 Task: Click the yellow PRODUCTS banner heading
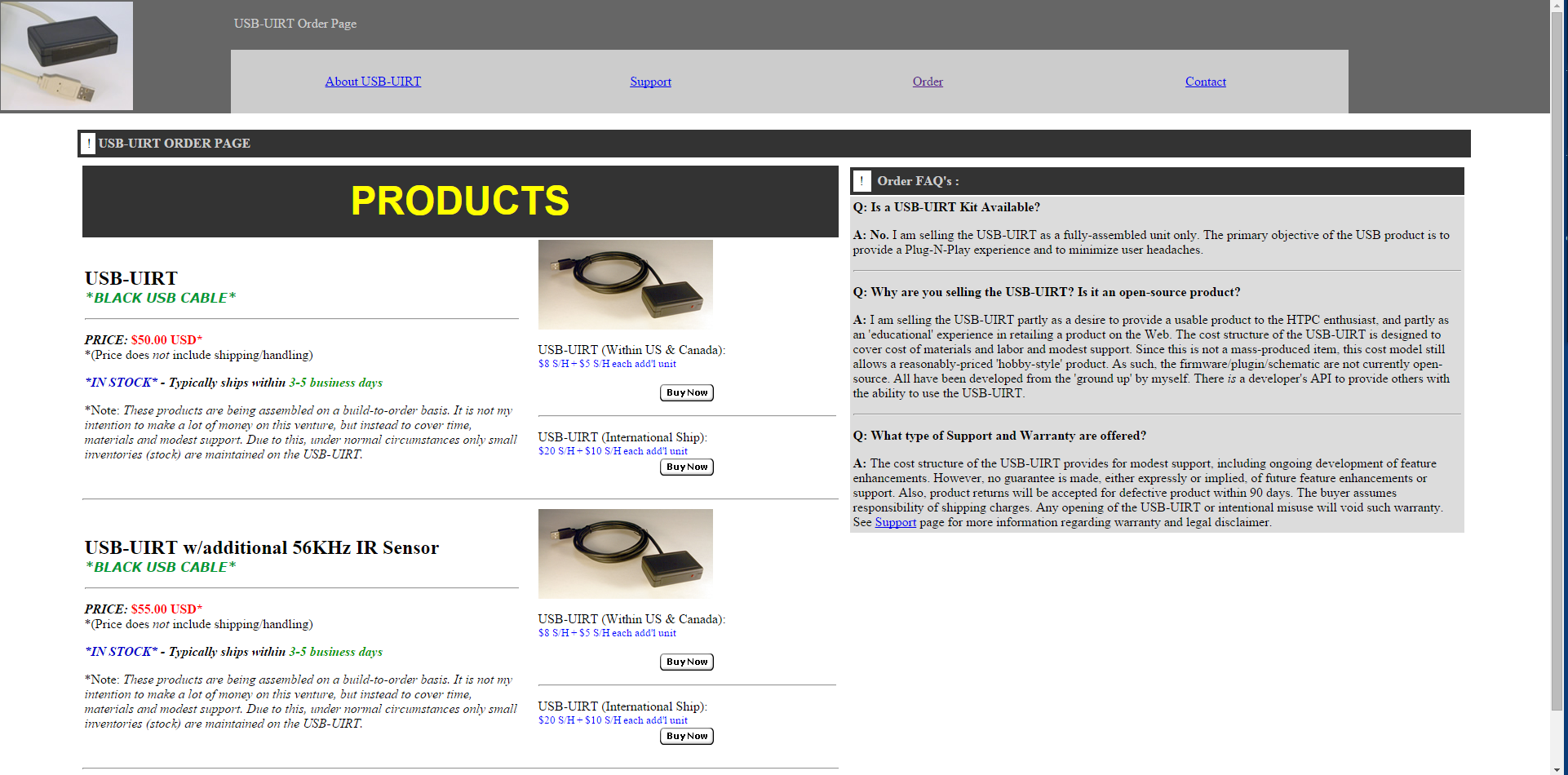point(460,201)
